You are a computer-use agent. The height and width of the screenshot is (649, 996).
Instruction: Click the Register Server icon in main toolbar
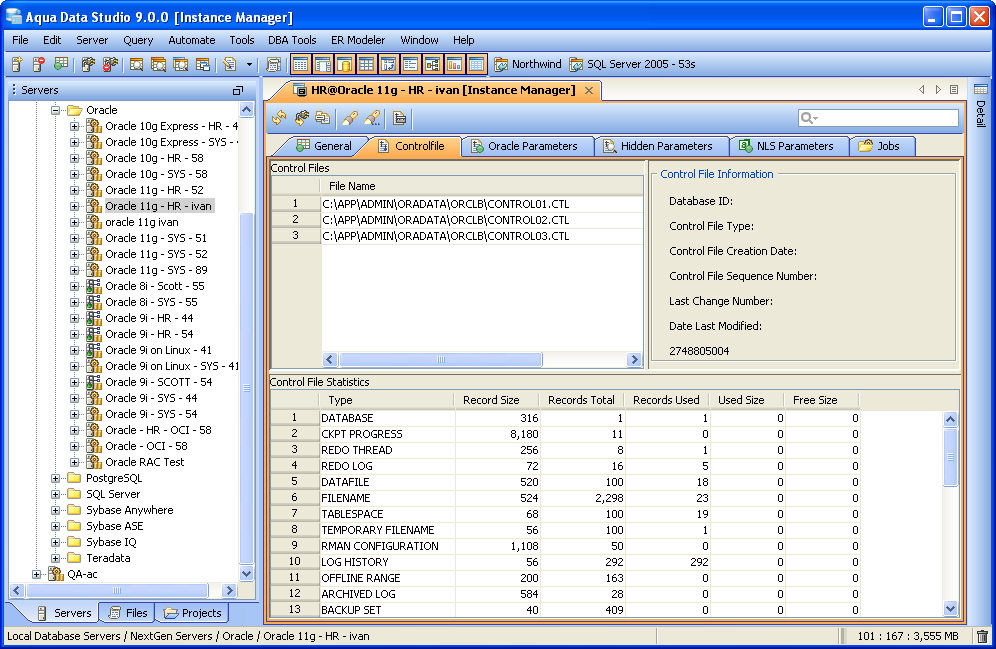tap(16, 64)
